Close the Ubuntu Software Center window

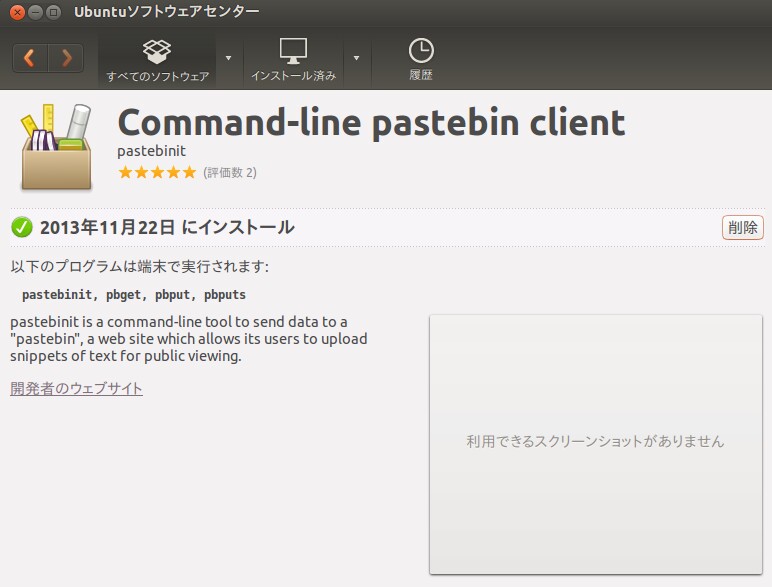tap(17, 12)
